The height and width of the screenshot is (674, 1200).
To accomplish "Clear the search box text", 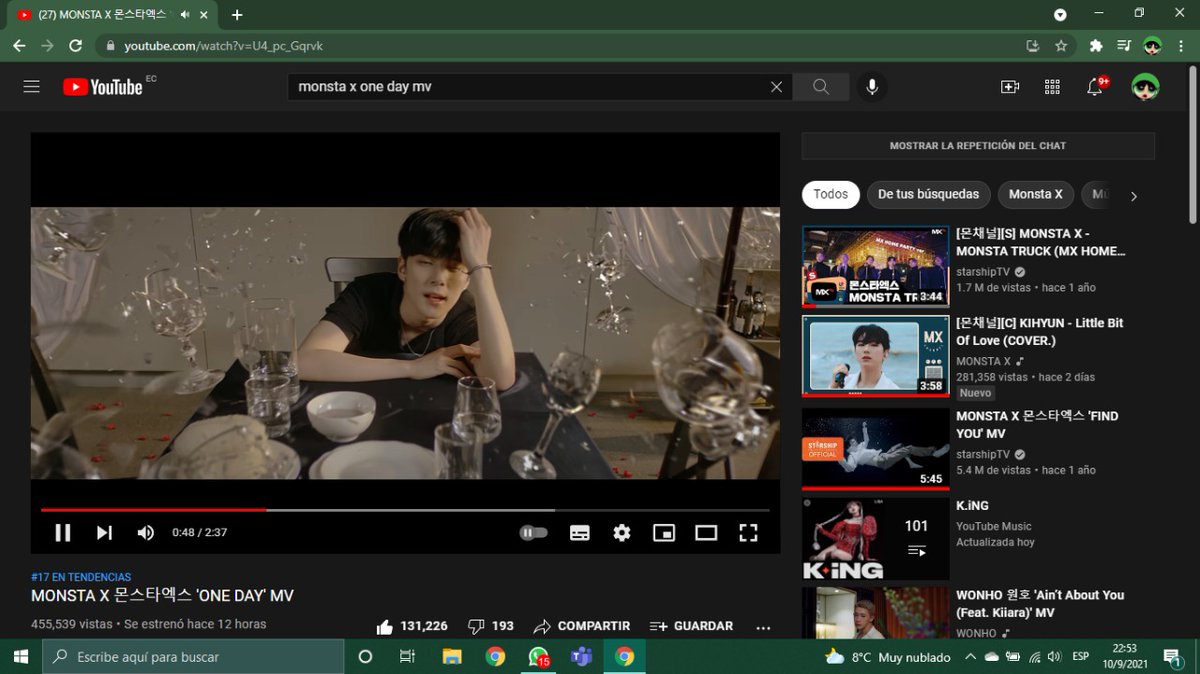I will tap(776, 87).
